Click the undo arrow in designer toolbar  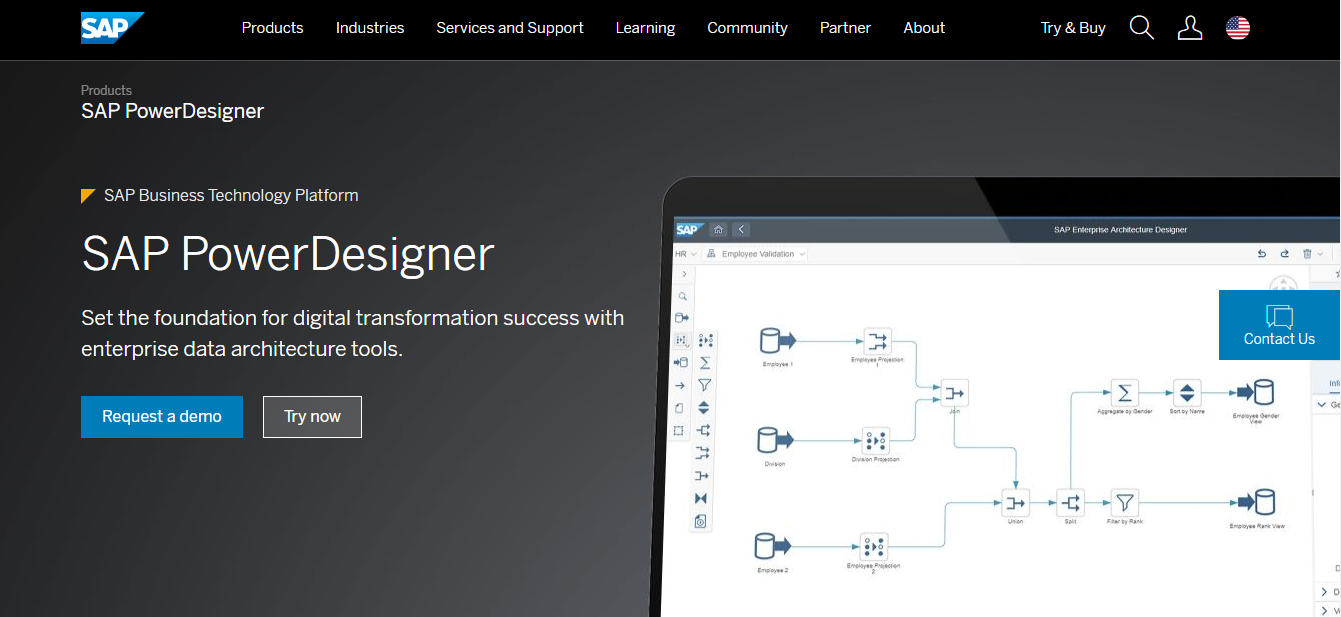pos(1262,254)
